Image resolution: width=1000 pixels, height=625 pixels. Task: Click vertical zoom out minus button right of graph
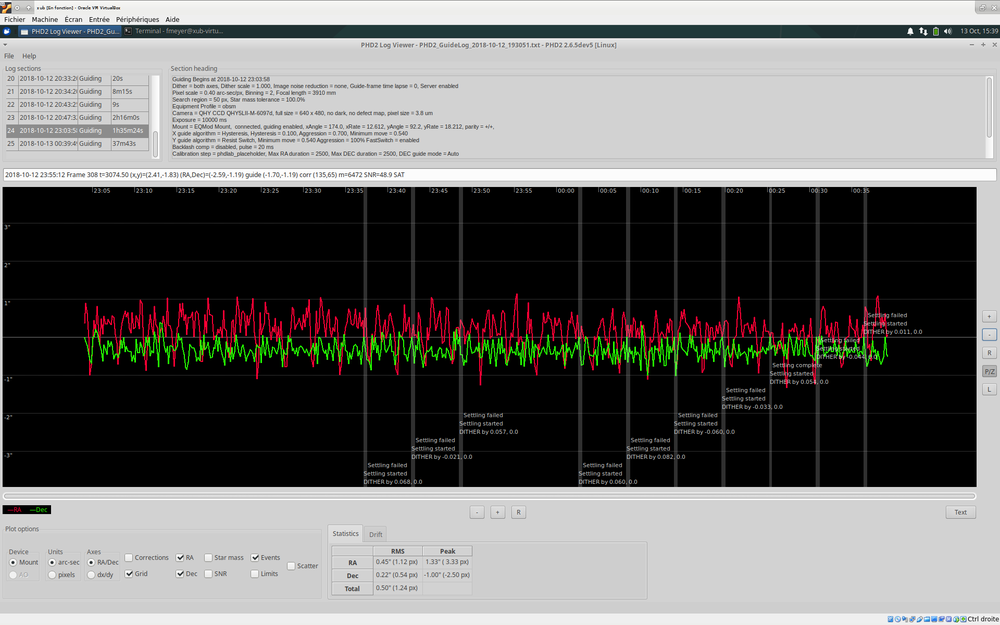(989, 334)
